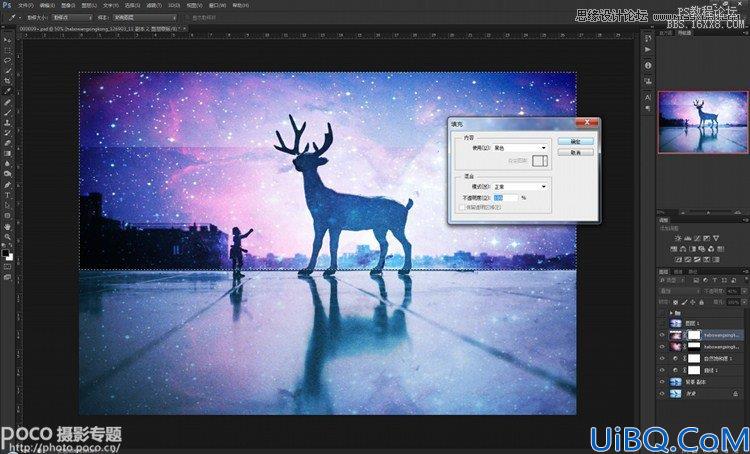750x454 pixels.
Task: Open the Edit menu
Action: click(47, 6)
